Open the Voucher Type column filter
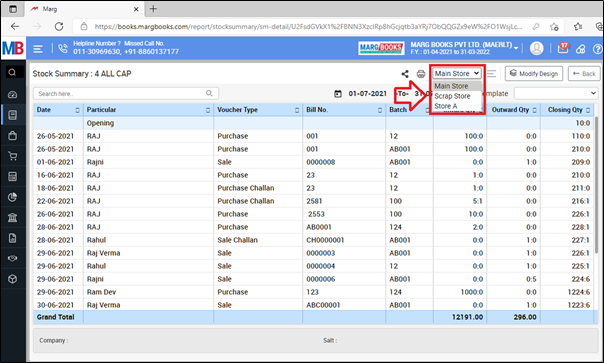 [297, 110]
